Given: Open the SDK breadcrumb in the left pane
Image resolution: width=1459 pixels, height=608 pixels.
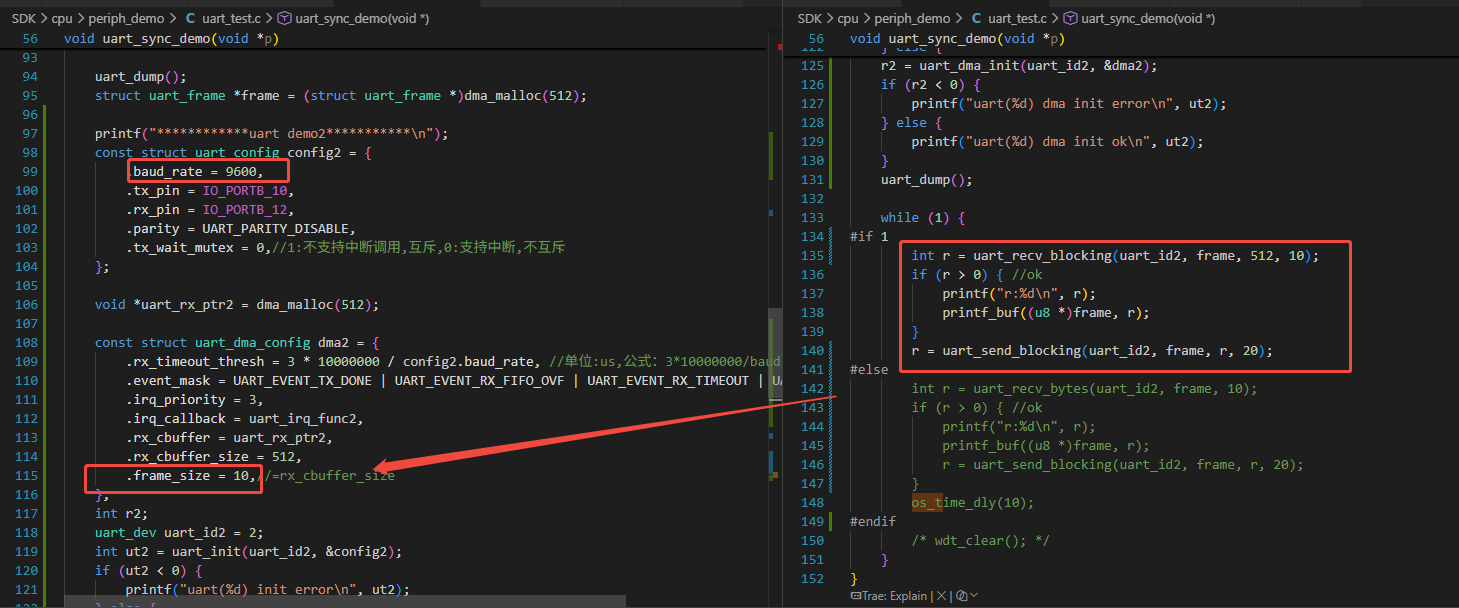Looking at the screenshot, I should (x=24, y=18).
